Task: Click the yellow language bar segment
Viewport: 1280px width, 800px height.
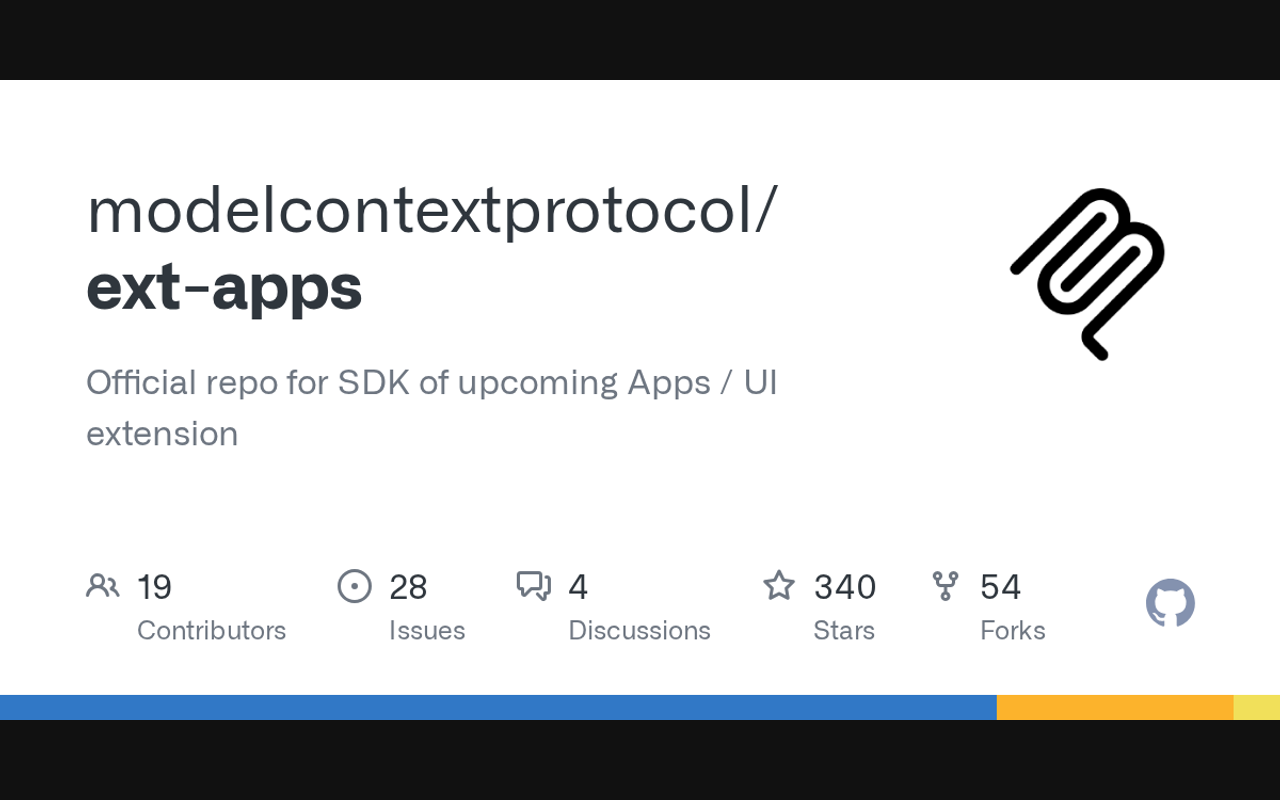Action: (1257, 707)
